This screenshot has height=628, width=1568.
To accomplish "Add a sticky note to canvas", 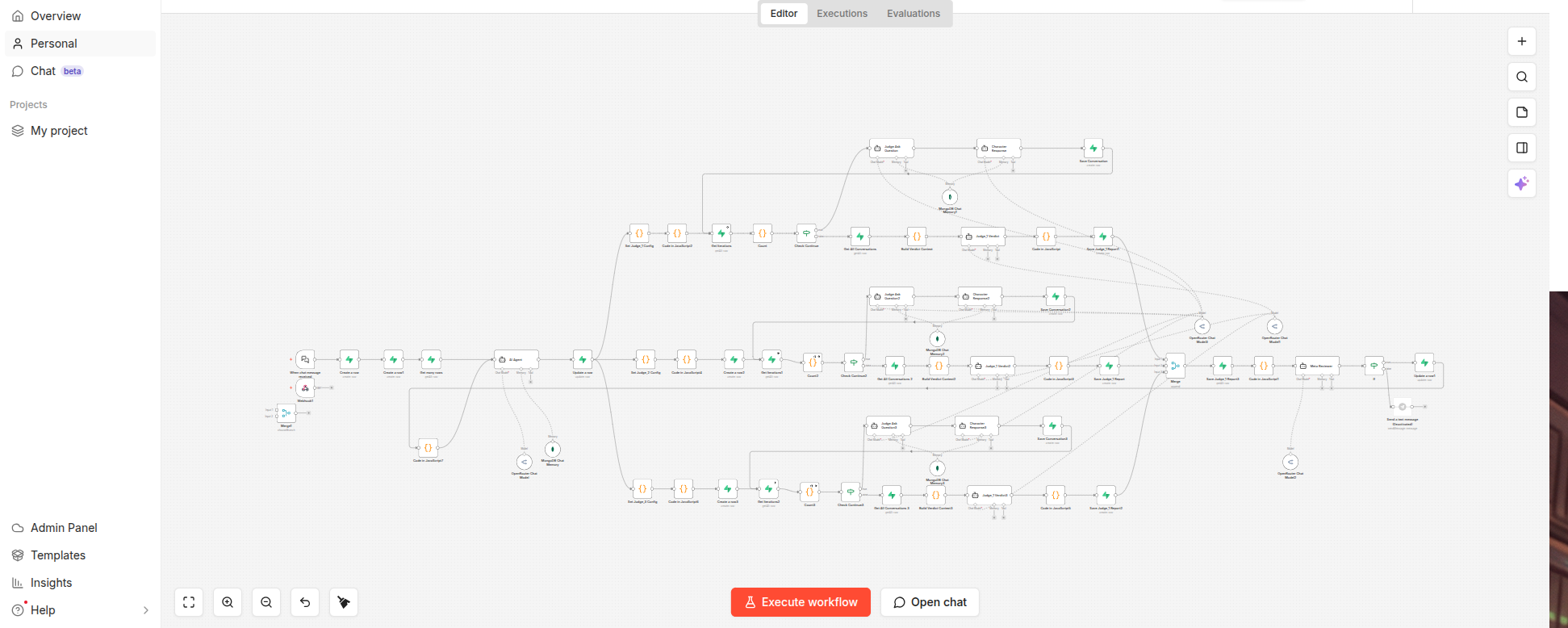I will 1522,112.
